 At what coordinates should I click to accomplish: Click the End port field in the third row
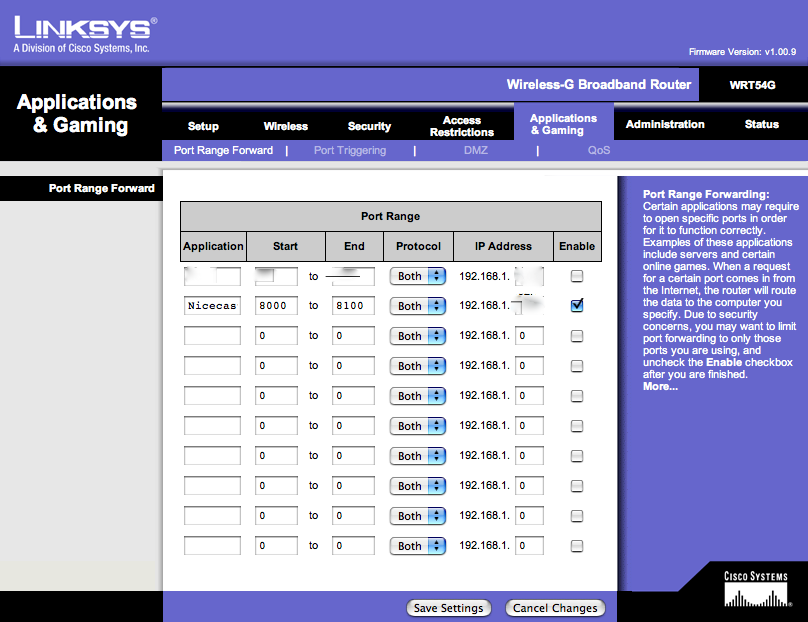pyautogui.click(x=353, y=335)
